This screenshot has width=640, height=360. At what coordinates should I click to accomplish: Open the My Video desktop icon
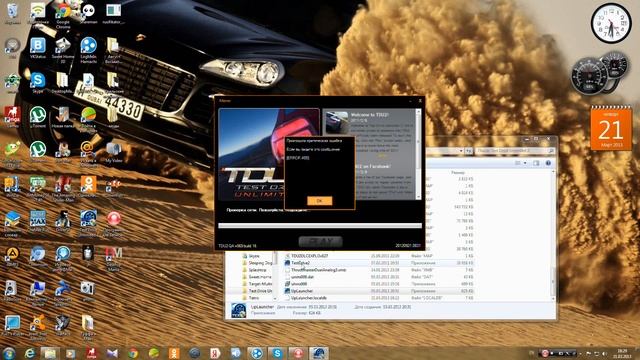[114, 152]
